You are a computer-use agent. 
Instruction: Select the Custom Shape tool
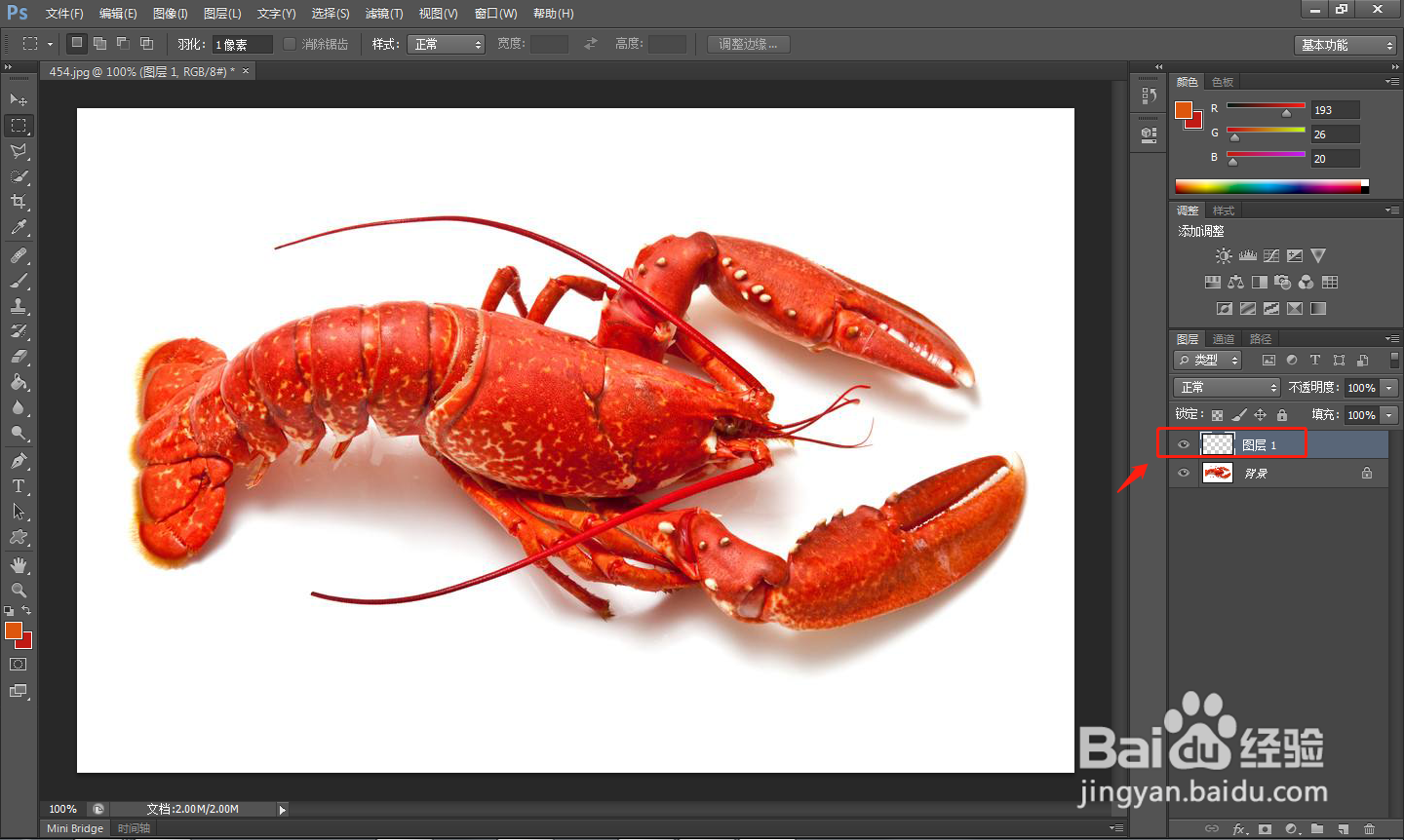(19, 537)
